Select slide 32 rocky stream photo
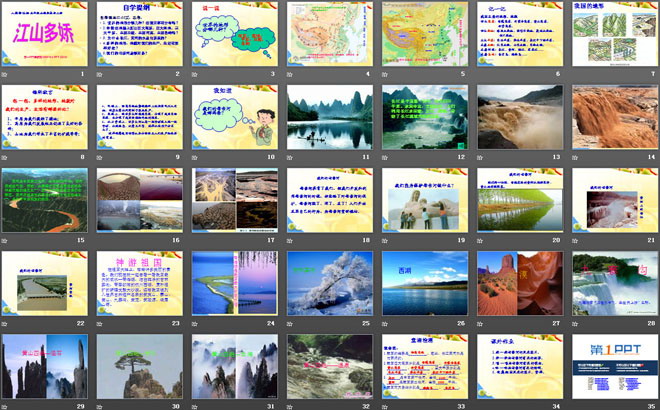The height and width of the screenshot is (410, 660). (x=330, y=367)
